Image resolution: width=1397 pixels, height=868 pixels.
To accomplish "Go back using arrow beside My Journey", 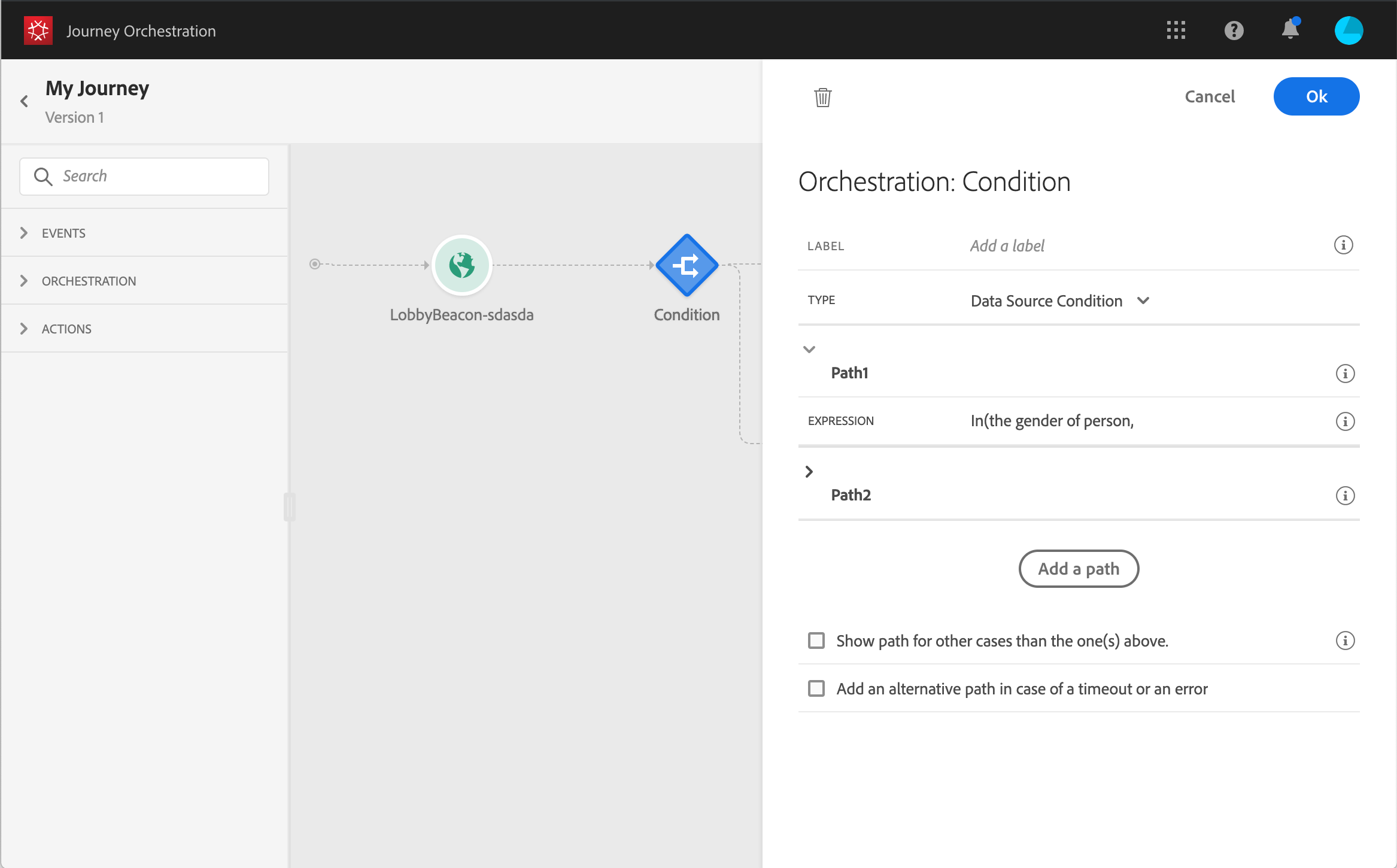I will coord(25,101).
